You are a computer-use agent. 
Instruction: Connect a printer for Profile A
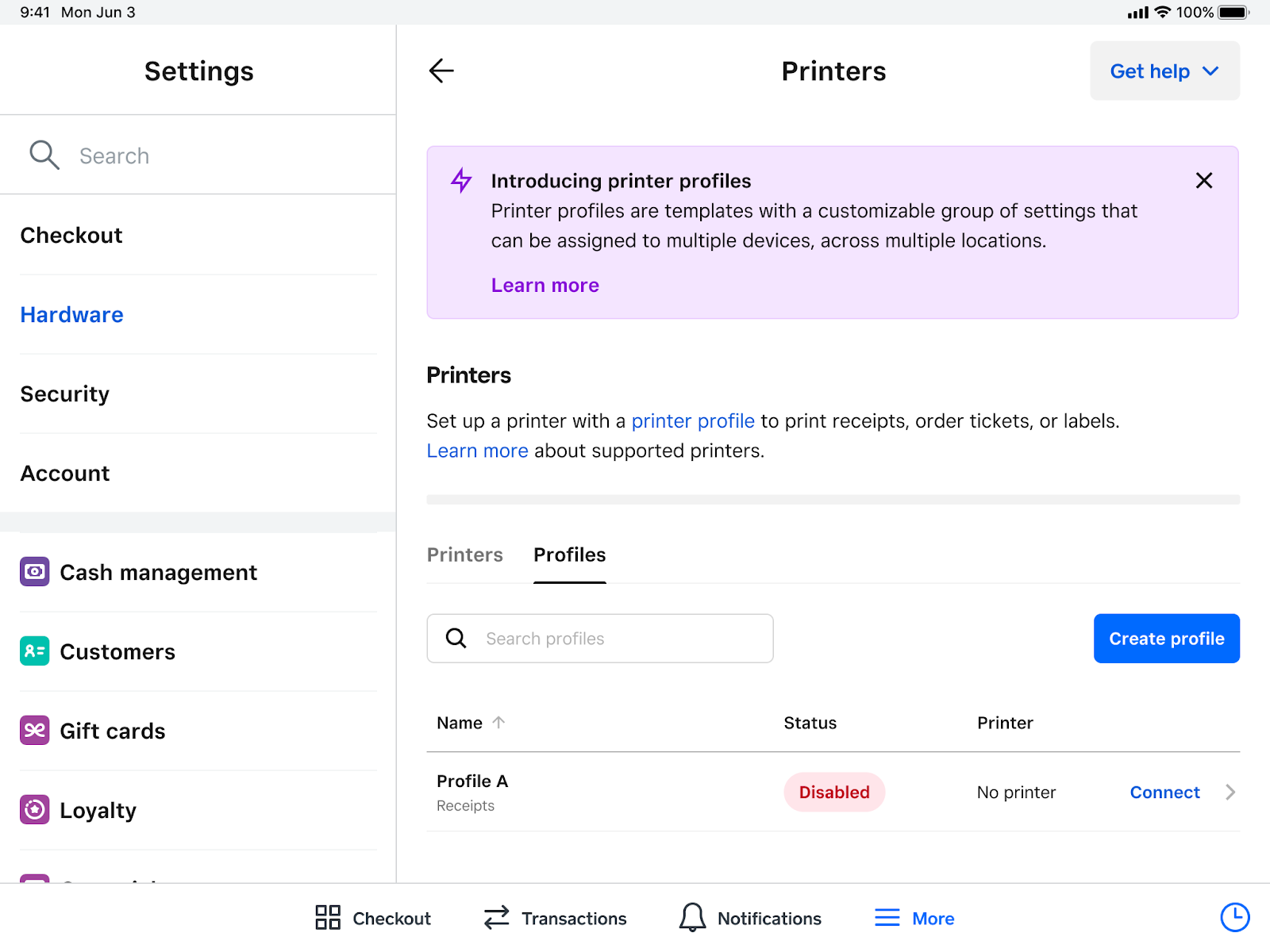[1164, 792]
